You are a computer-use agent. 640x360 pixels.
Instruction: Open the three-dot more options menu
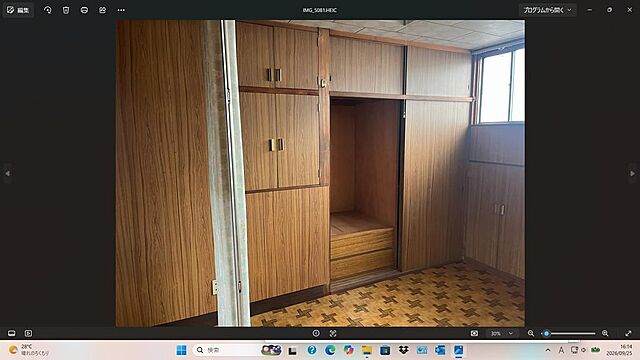click(121, 10)
